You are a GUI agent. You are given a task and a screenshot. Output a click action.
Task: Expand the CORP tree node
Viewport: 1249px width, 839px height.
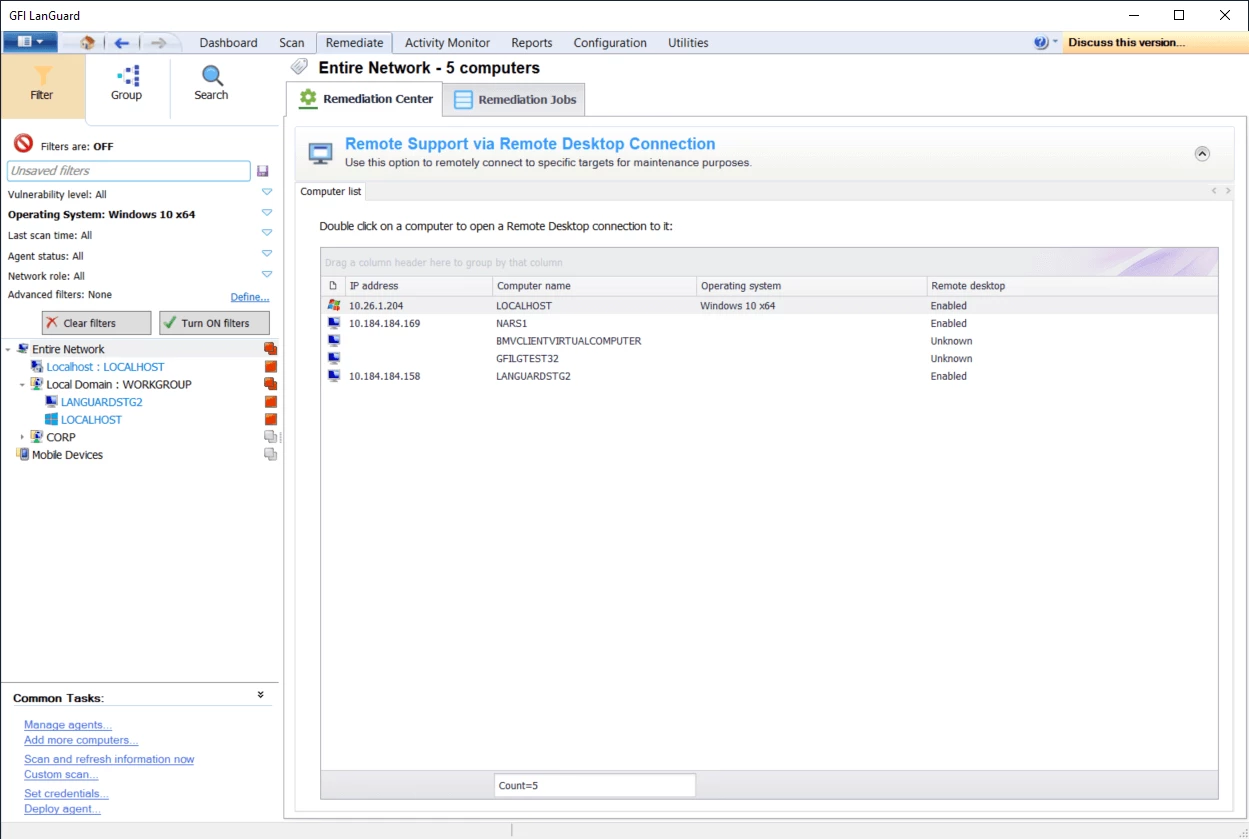pyautogui.click(x=22, y=437)
